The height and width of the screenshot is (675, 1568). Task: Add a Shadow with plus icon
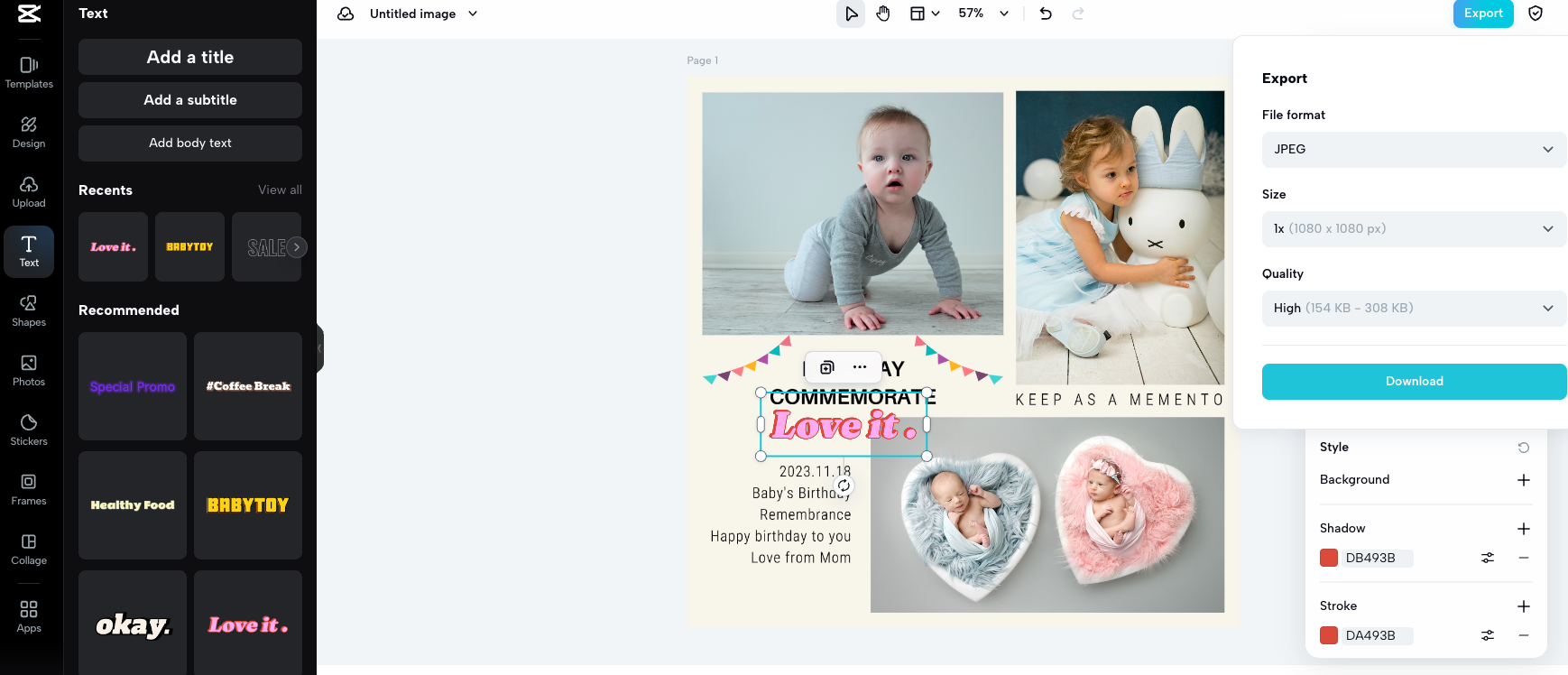1524,529
